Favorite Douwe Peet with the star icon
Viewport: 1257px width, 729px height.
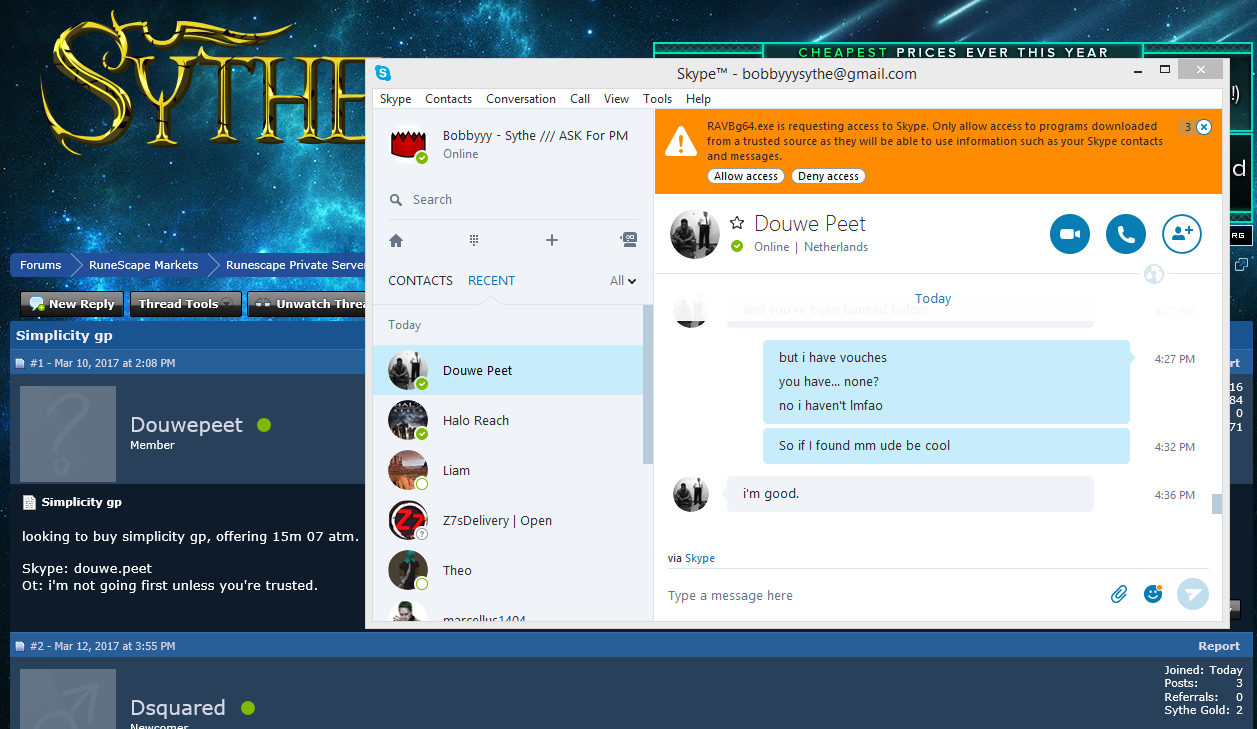tap(737, 223)
